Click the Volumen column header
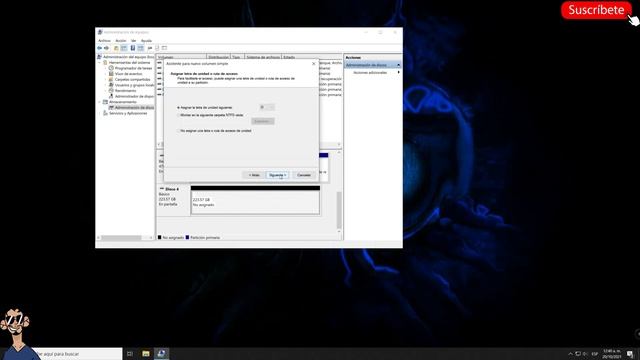640x360 pixels. point(182,57)
